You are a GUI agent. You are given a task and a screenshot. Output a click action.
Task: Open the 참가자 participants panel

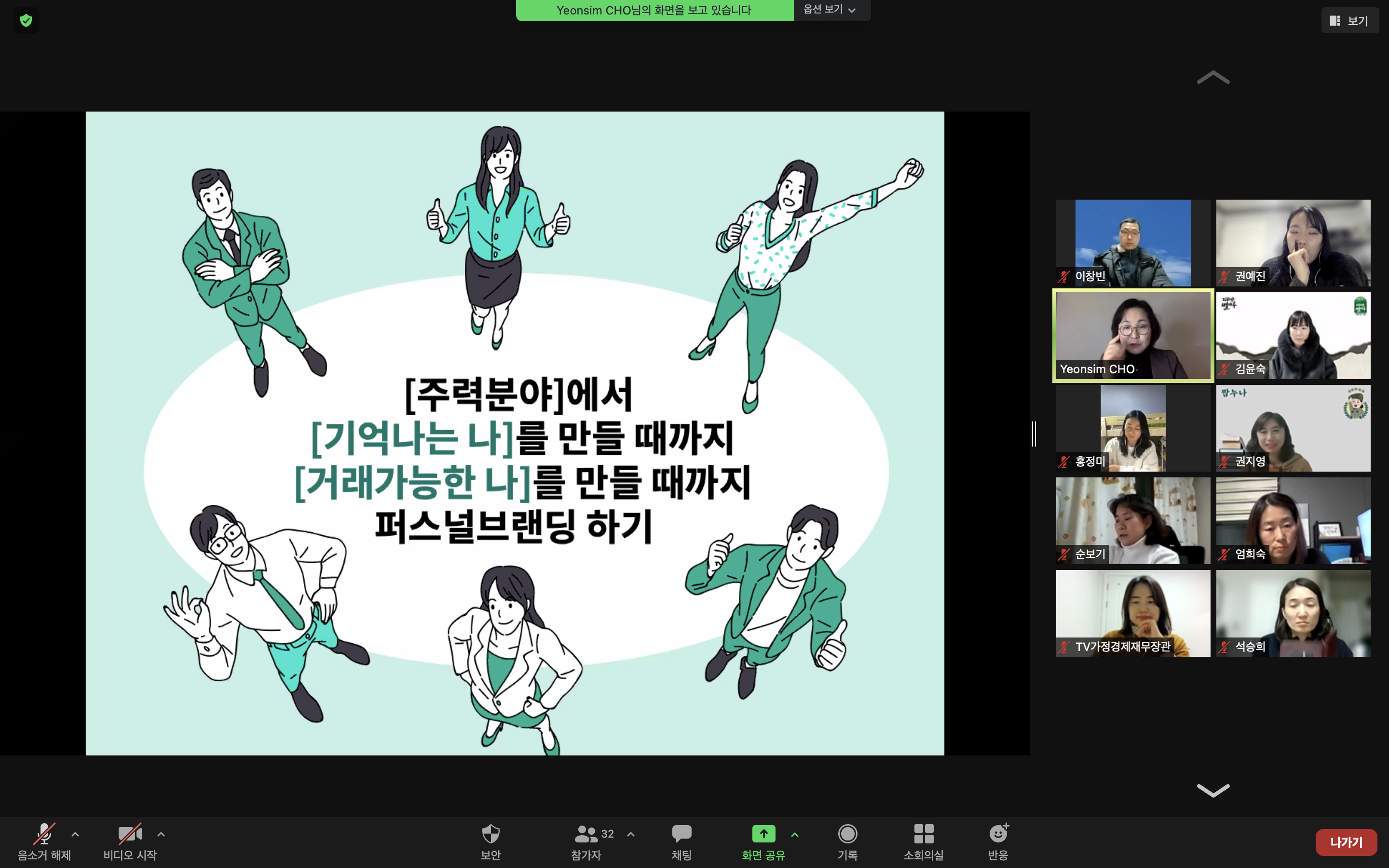coord(586,834)
